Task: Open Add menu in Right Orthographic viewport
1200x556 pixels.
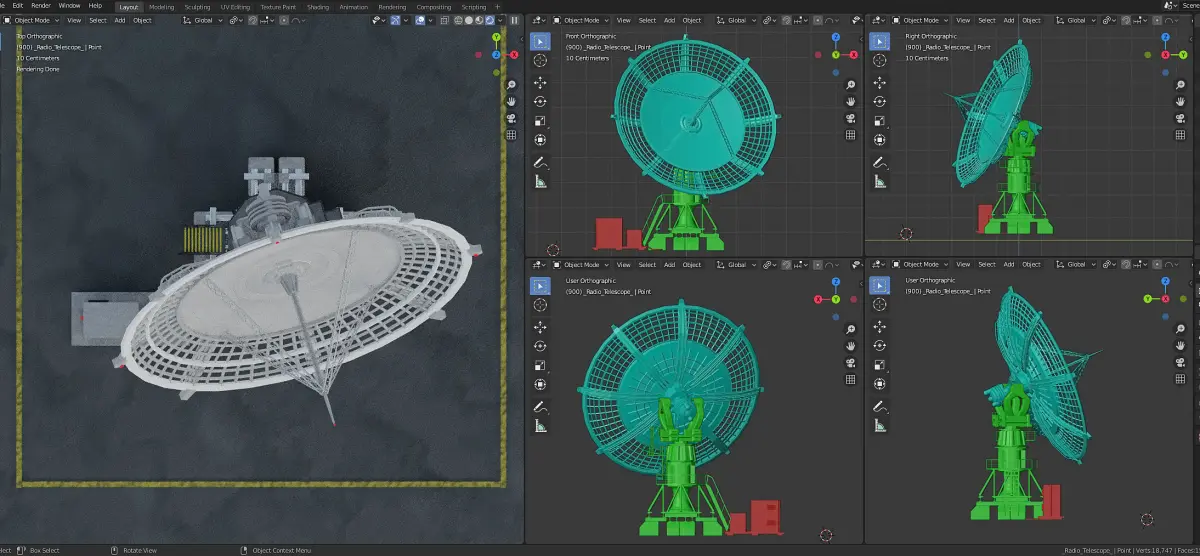Action: point(1009,20)
